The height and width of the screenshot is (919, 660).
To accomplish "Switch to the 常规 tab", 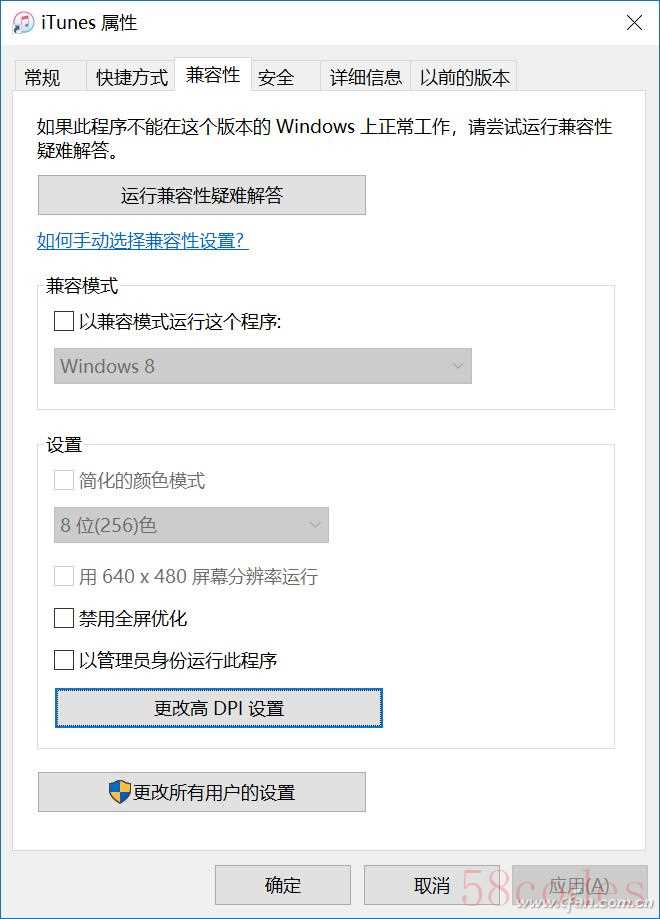I will (42, 77).
